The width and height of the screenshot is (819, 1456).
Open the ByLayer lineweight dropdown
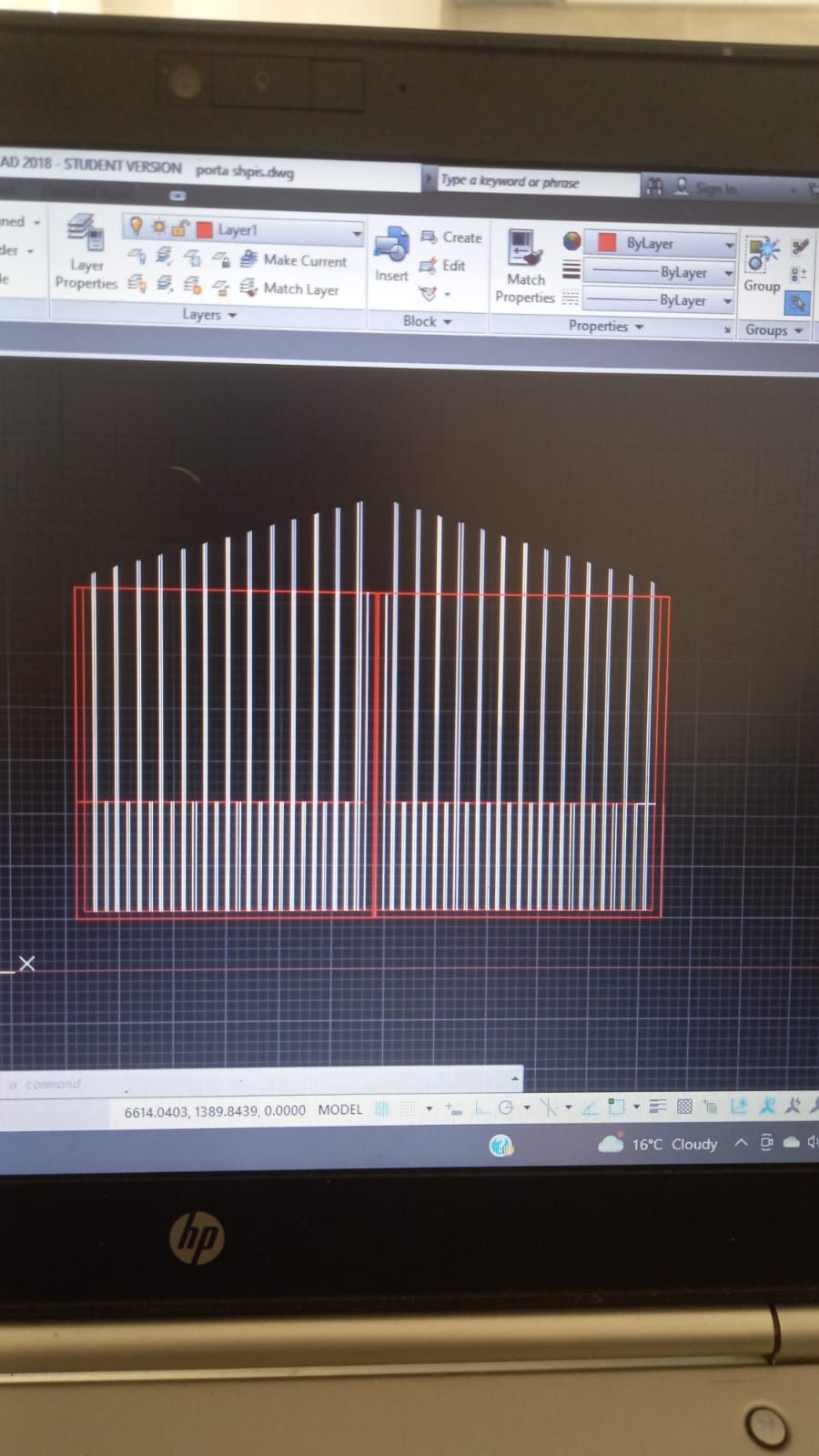[728, 273]
